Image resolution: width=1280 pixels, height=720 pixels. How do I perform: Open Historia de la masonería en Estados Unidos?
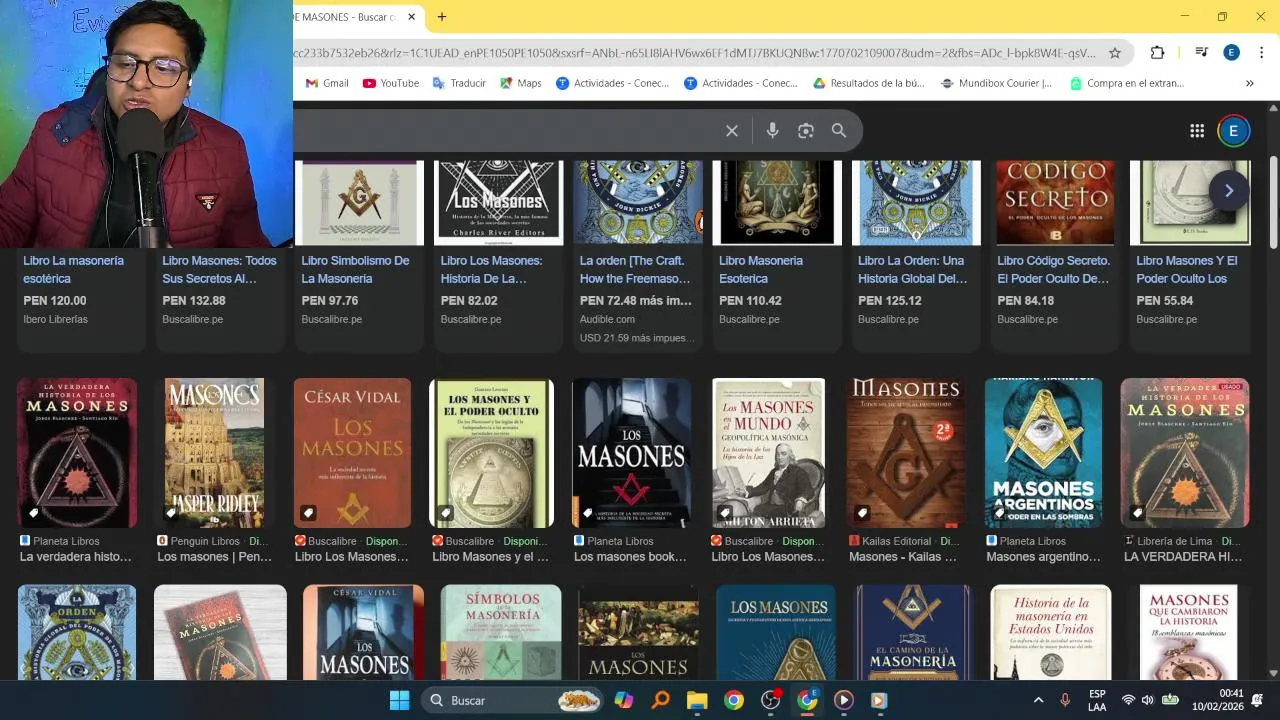click(1050, 632)
